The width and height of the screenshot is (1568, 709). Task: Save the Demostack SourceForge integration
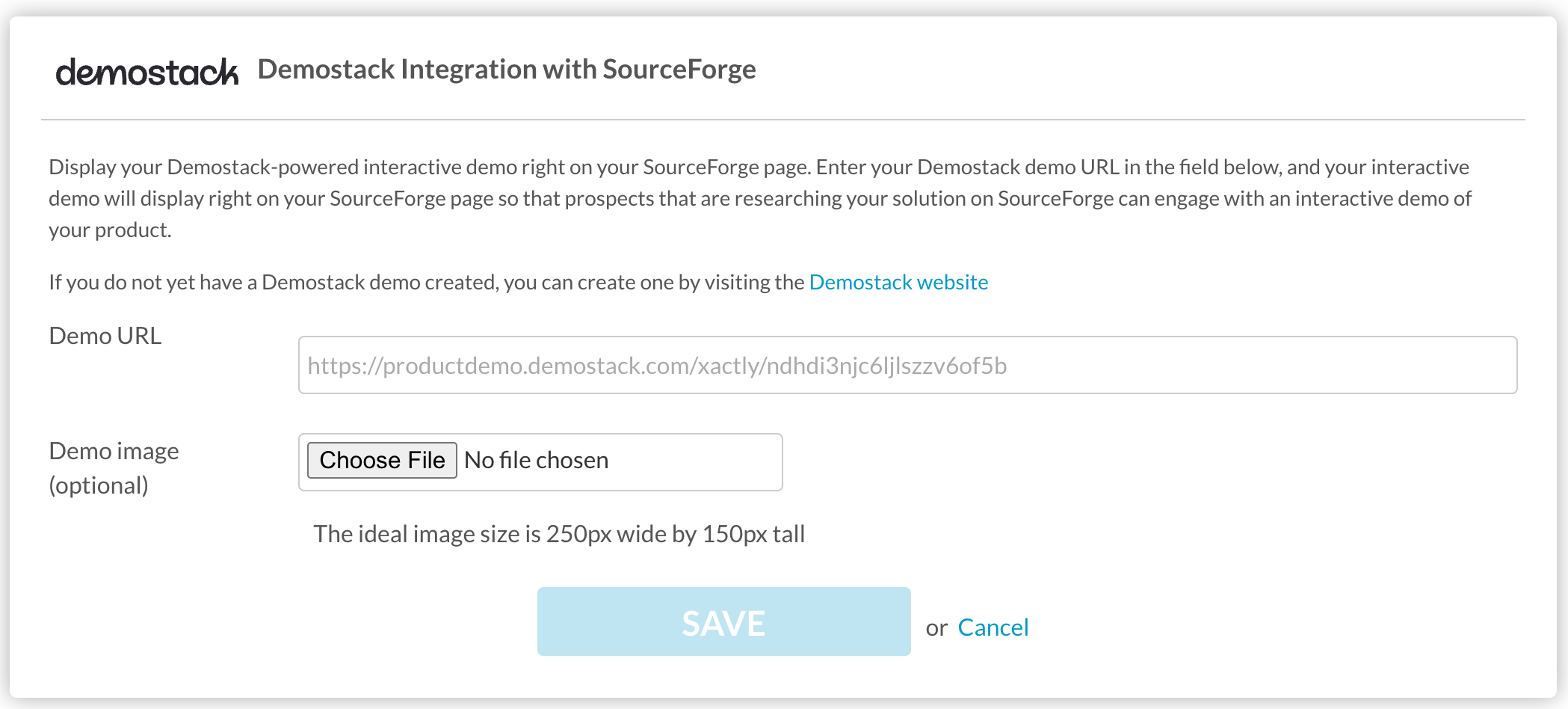[x=723, y=621]
